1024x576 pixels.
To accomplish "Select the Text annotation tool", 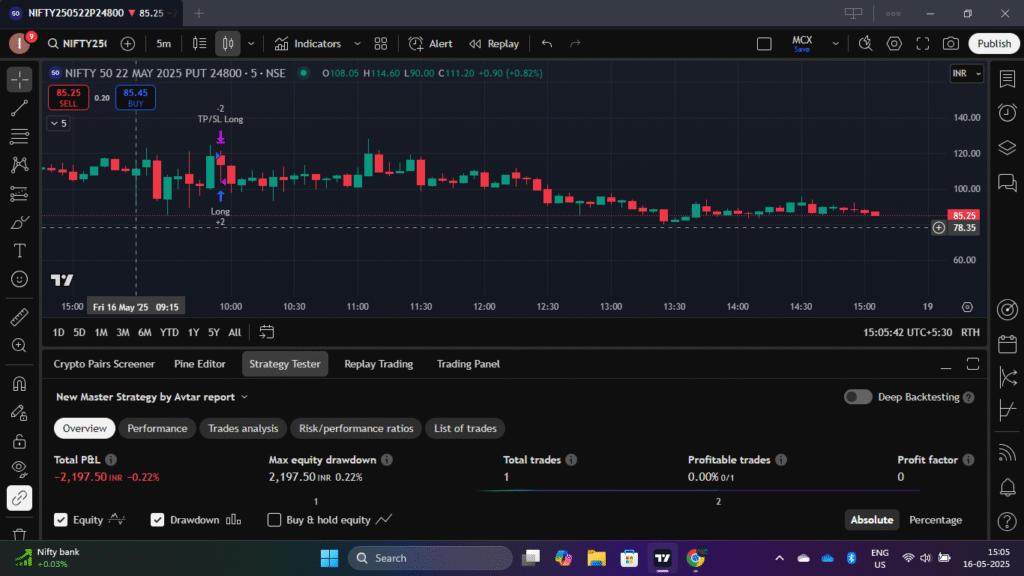I will 20,251.
